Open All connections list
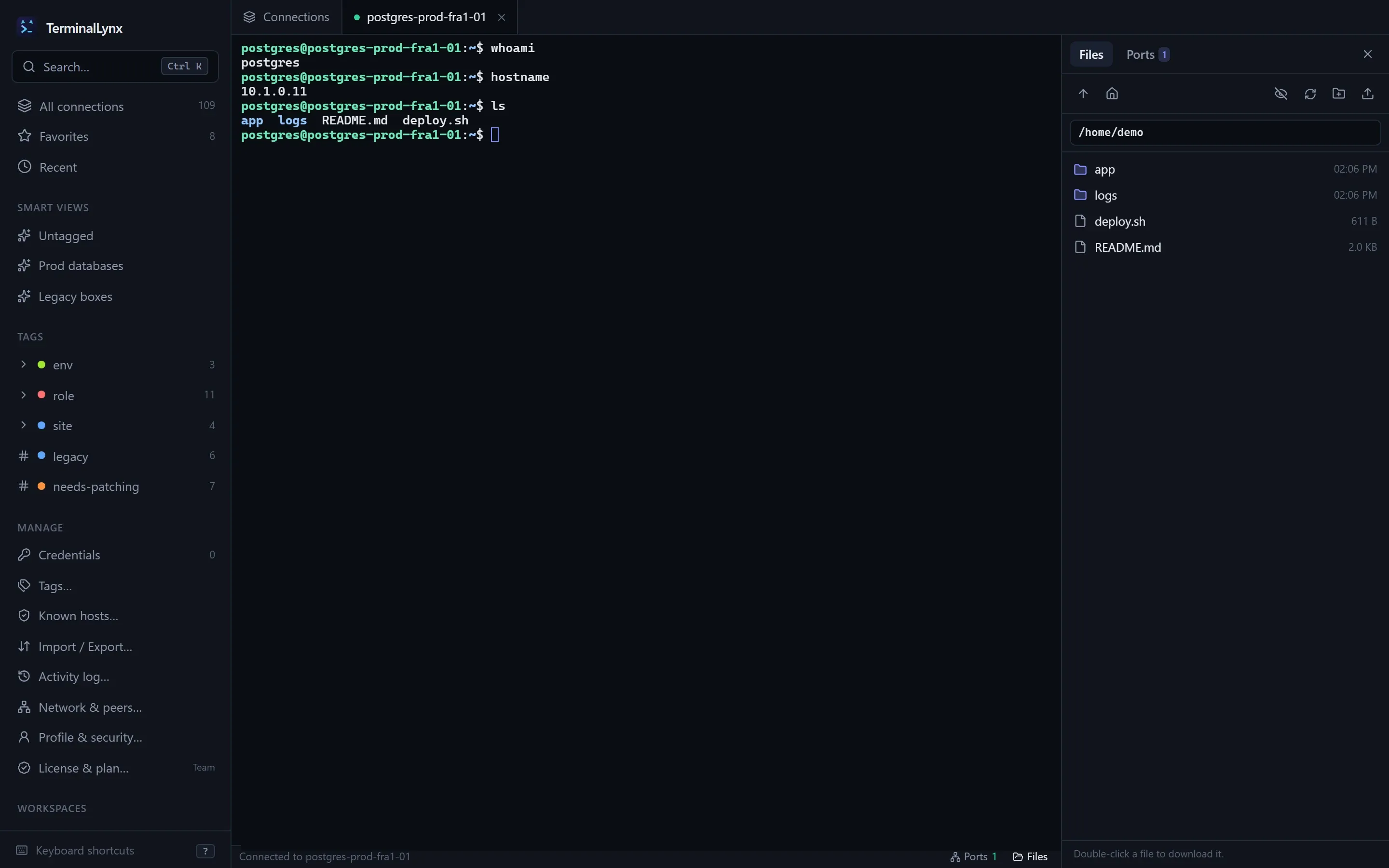 coord(115,106)
